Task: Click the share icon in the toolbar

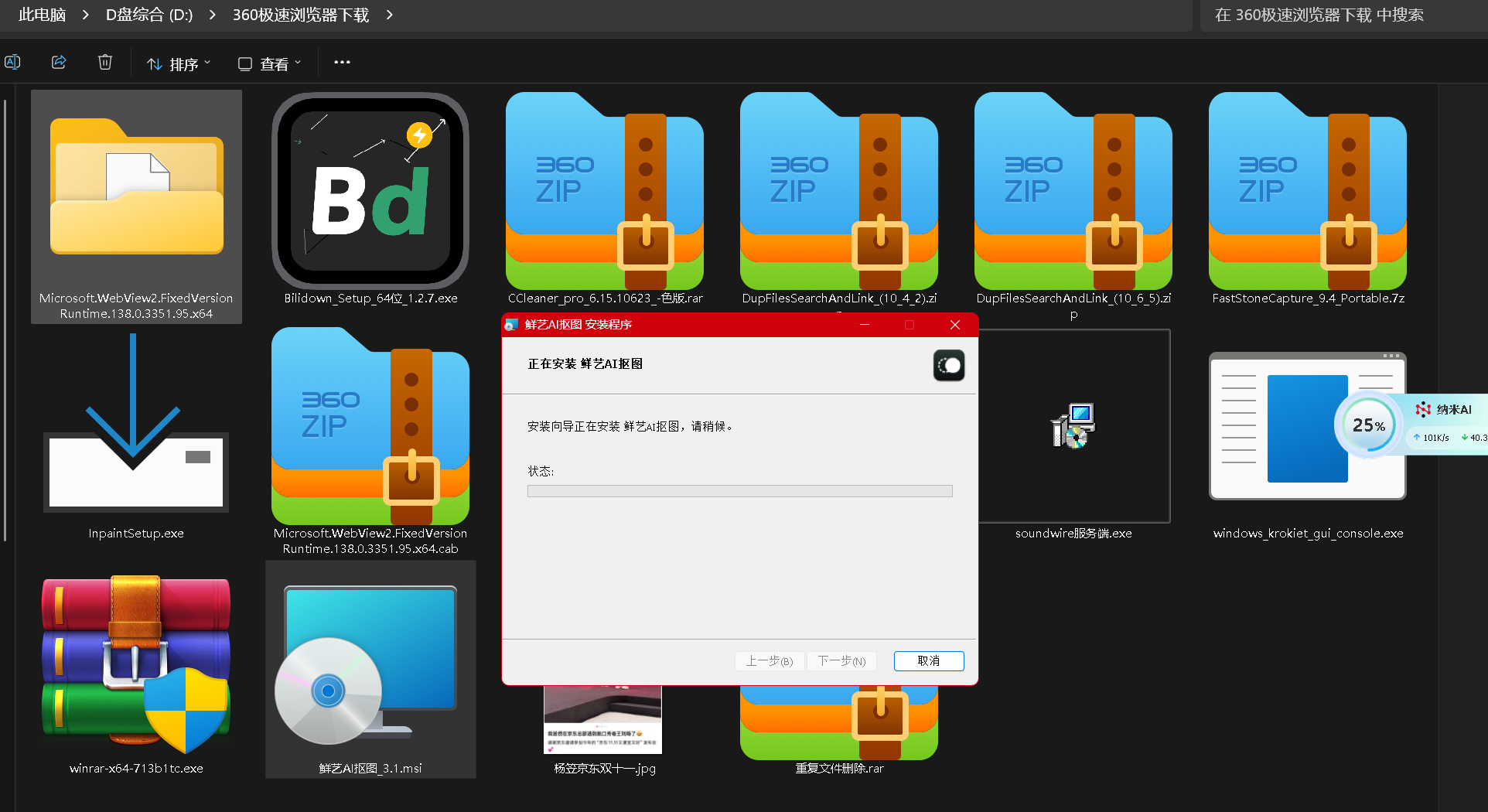Action: 59,62
